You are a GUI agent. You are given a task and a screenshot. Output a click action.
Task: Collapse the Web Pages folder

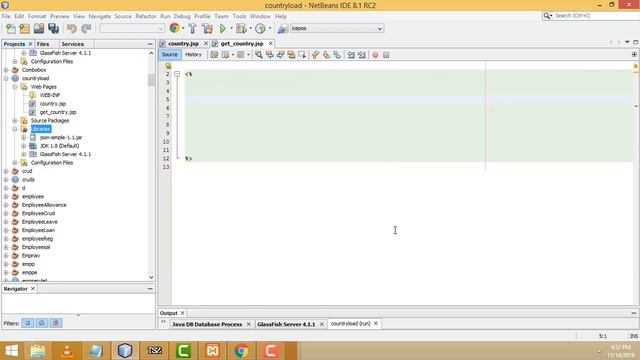pos(15,87)
